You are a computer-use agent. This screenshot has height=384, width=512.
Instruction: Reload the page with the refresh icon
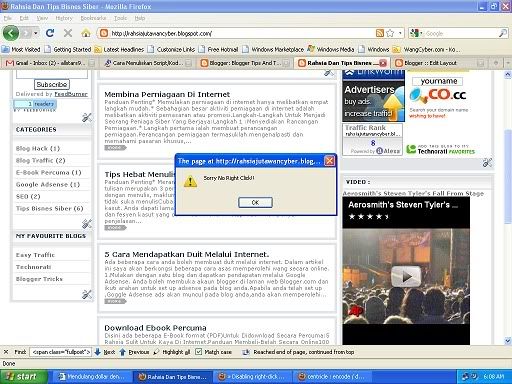(x=50, y=33)
